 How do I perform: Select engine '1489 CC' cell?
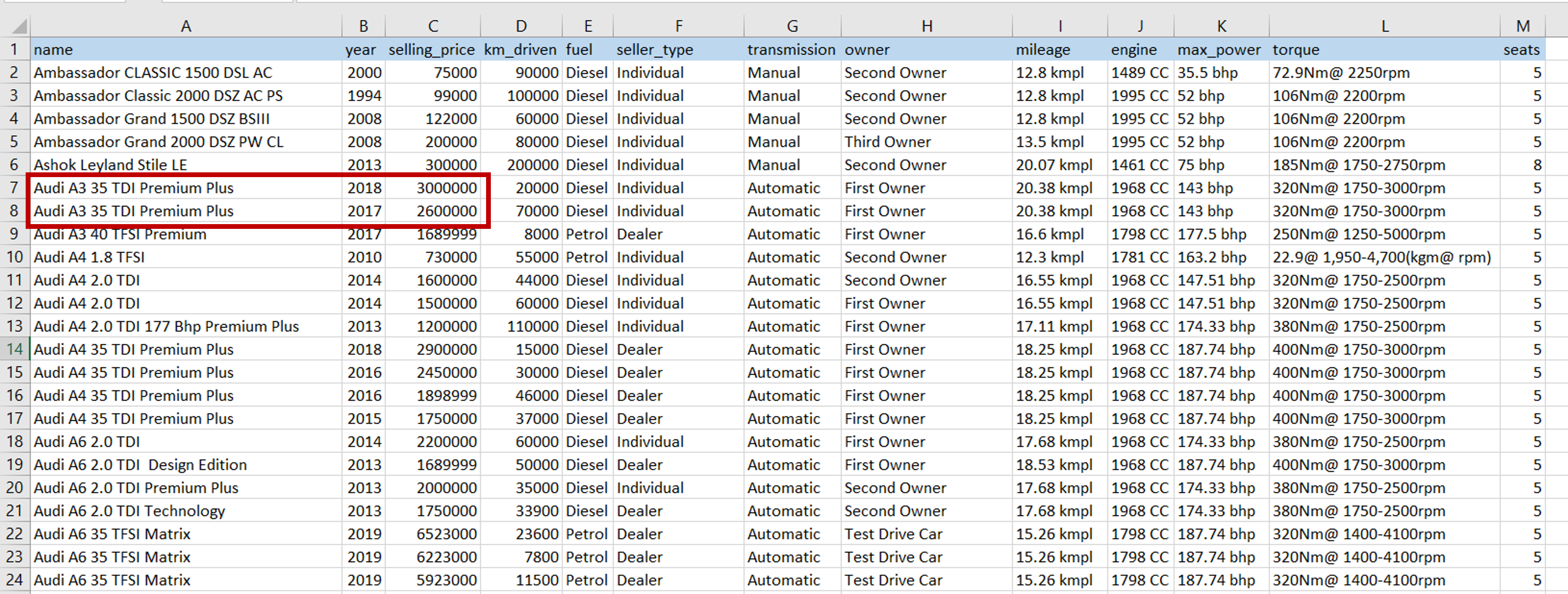(x=1141, y=72)
